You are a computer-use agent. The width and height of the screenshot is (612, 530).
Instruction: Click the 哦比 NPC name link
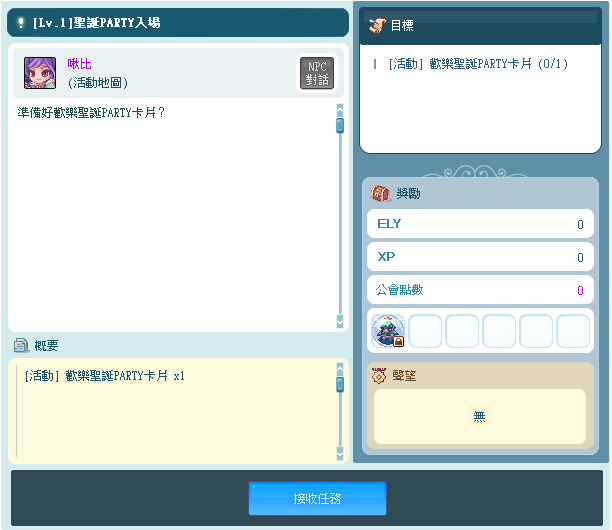pyautogui.click(x=79, y=64)
